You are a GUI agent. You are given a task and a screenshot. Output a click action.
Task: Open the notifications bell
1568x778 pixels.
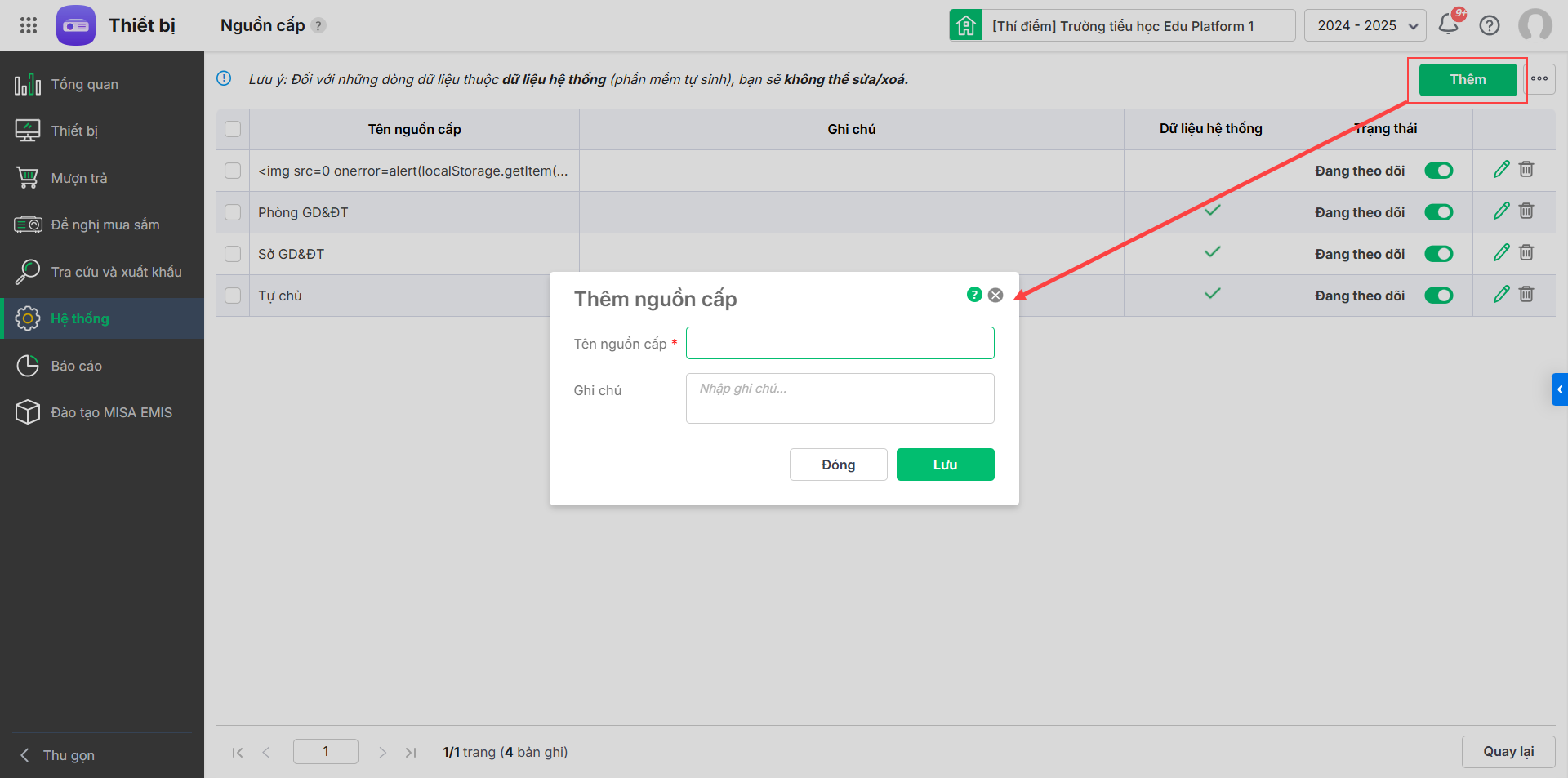(1449, 24)
